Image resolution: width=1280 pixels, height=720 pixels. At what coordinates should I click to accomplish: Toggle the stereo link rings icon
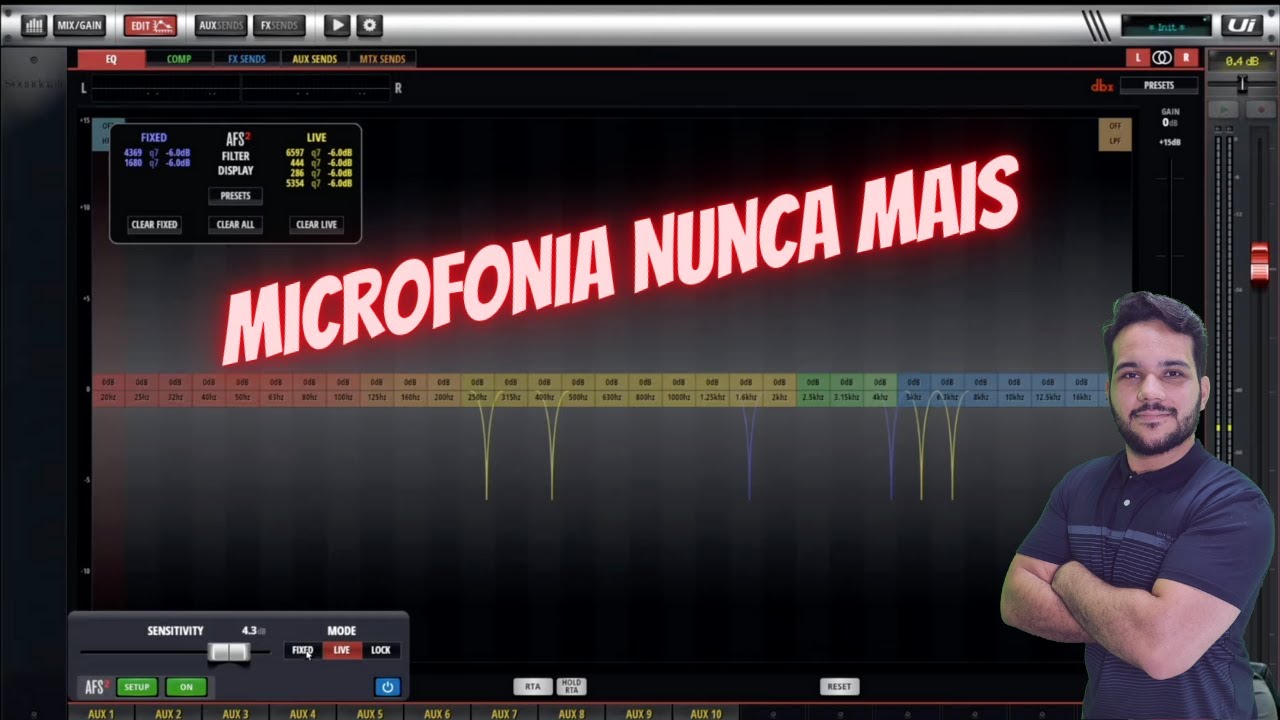pyautogui.click(x=1161, y=58)
